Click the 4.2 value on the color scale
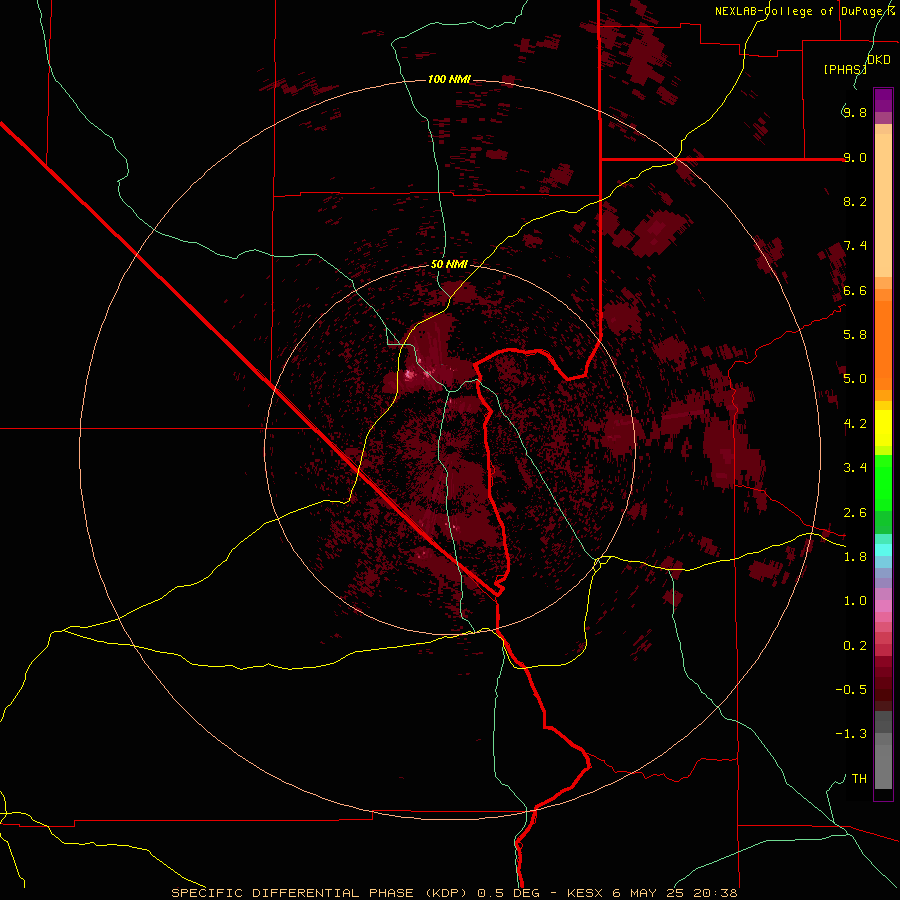This screenshot has height=900, width=900. 855,423
